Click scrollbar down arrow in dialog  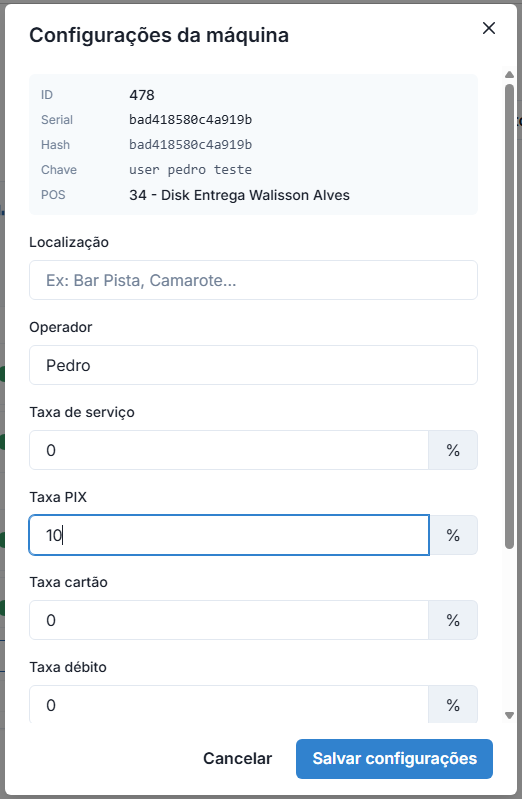tap(509, 715)
